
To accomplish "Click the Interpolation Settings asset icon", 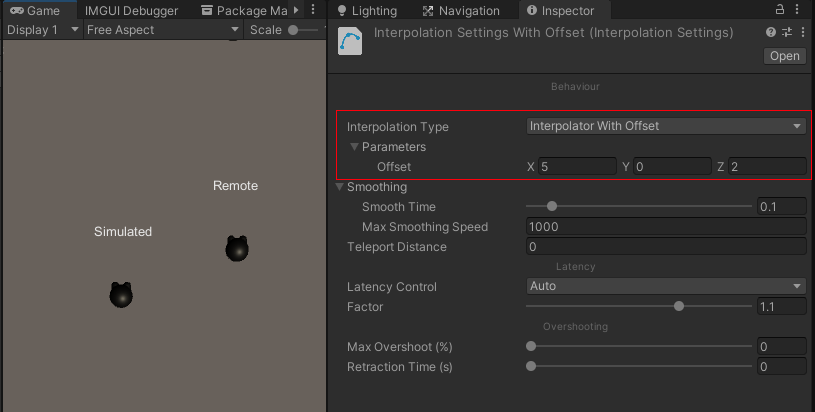I will point(350,43).
